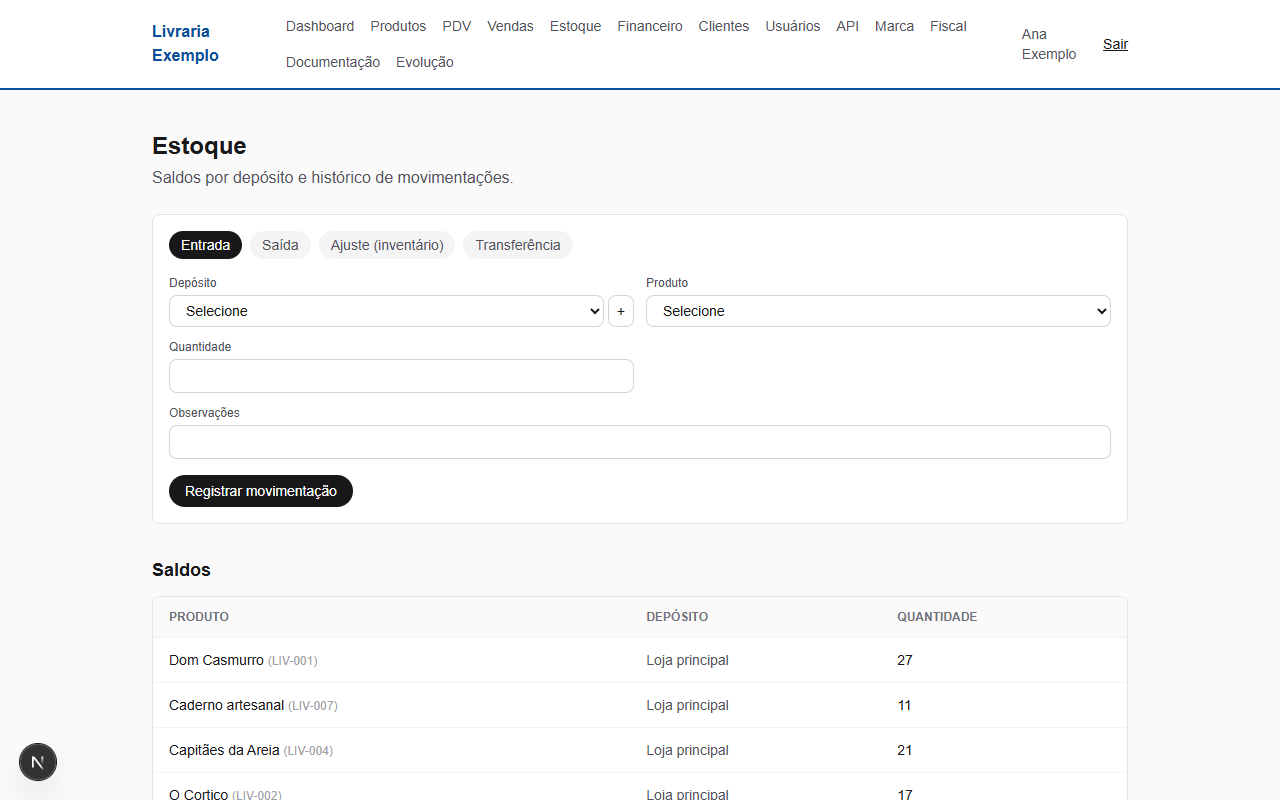Open the Depósito dropdown
The height and width of the screenshot is (800, 1280).
(386, 311)
